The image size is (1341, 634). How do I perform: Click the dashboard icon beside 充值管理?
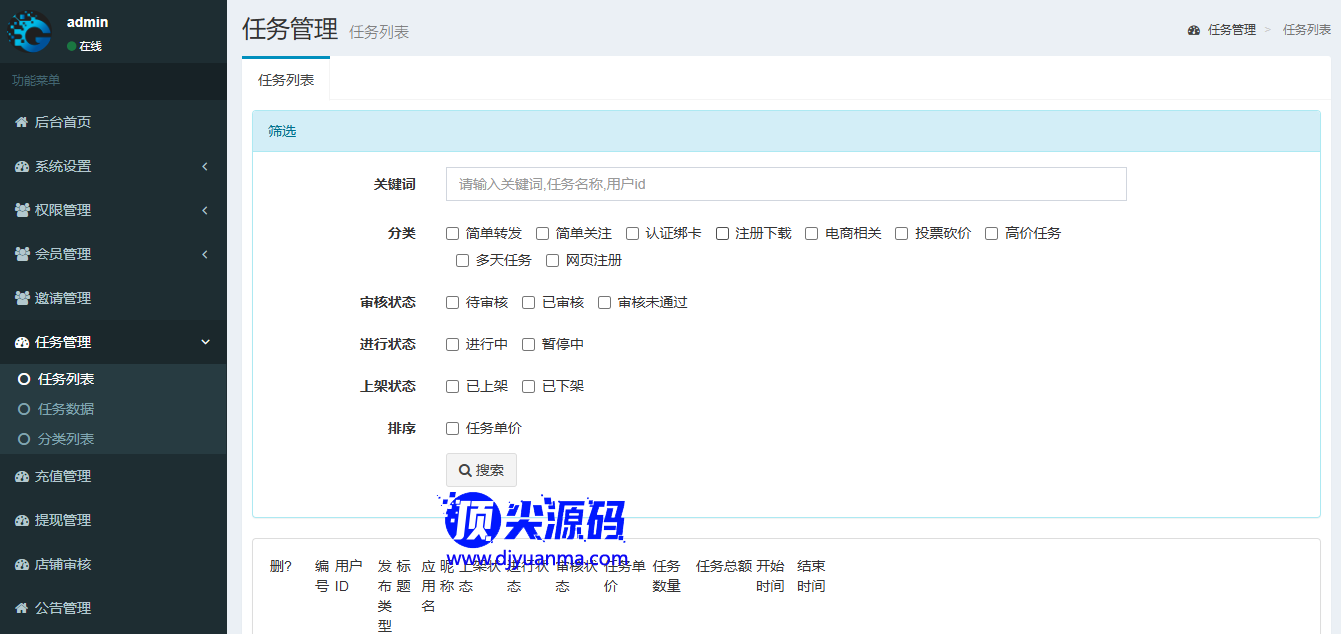(21, 476)
